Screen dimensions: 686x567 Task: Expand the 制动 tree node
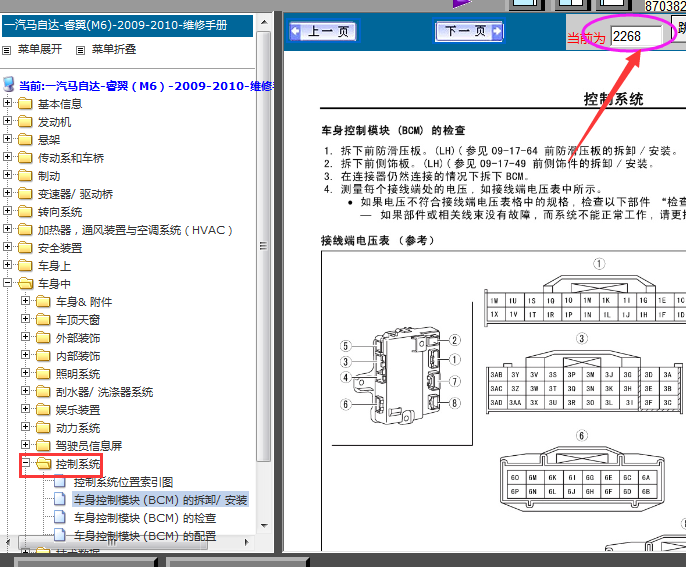coord(7,175)
